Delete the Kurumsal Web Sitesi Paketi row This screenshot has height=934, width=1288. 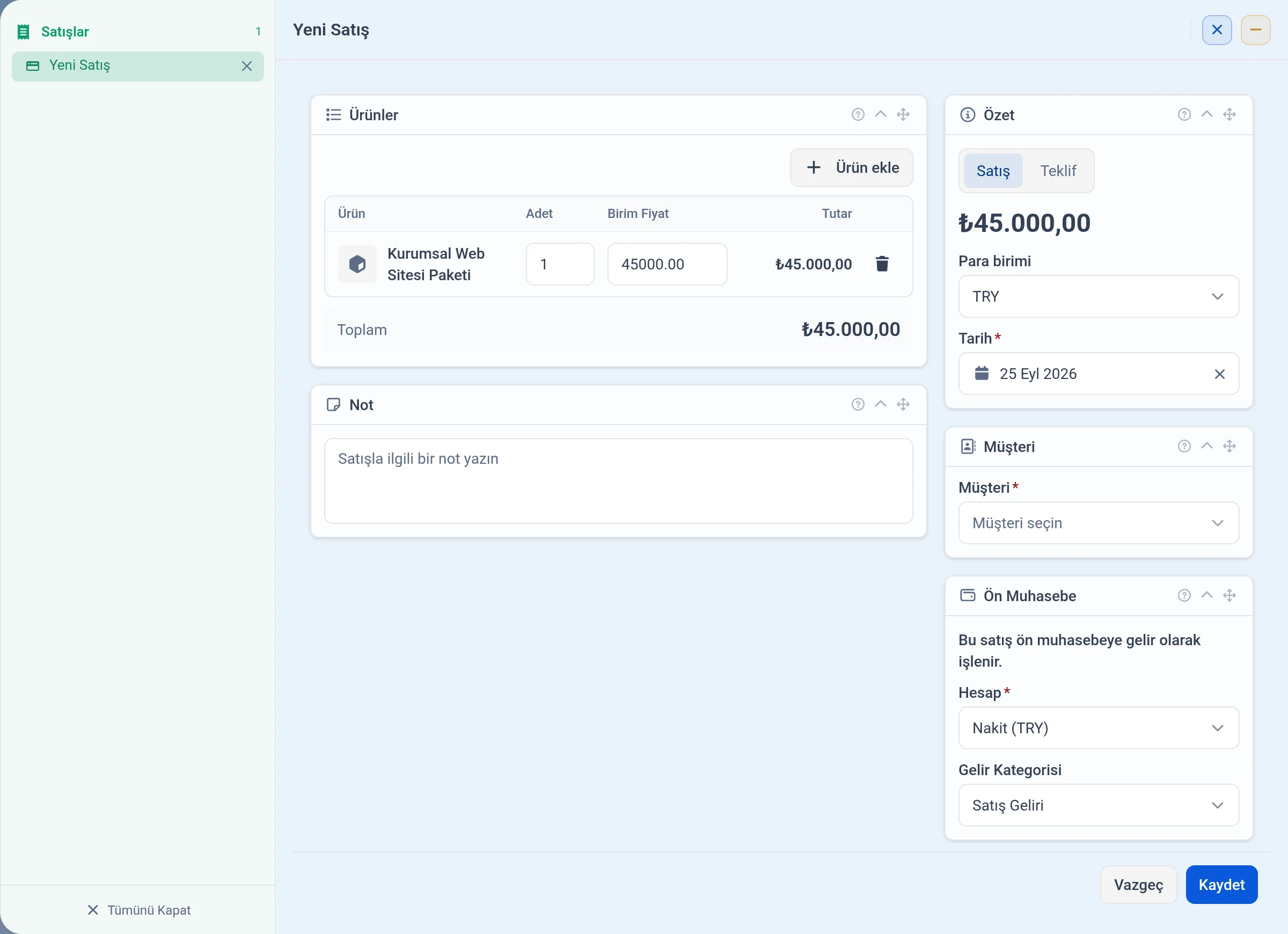pyautogui.click(x=882, y=264)
